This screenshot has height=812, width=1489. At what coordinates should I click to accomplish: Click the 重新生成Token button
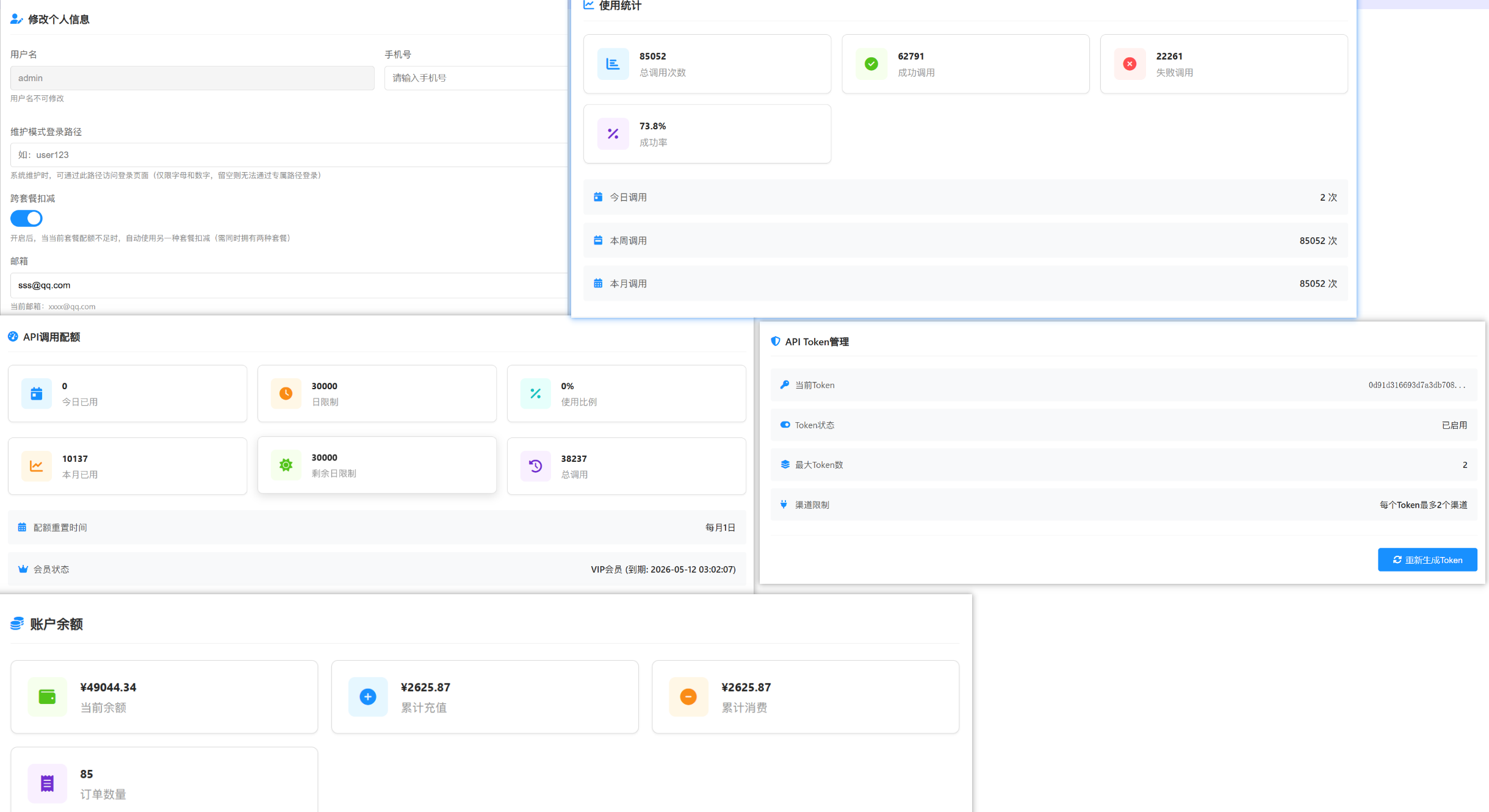coord(1427,559)
